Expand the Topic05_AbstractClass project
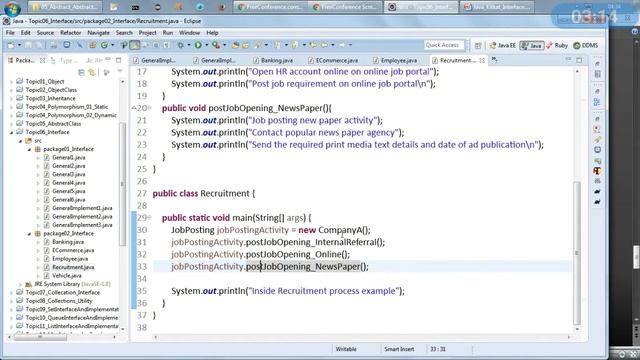Viewport: 640px width, 360px height. 11,124
